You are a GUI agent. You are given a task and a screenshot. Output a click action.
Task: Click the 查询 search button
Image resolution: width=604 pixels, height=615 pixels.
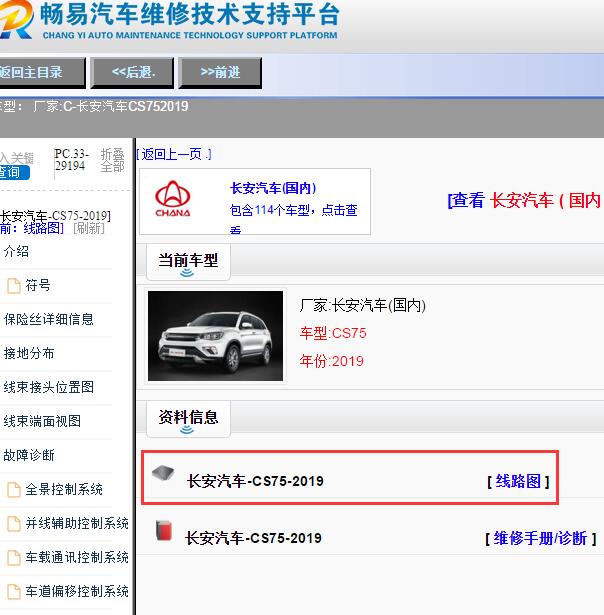14,173
